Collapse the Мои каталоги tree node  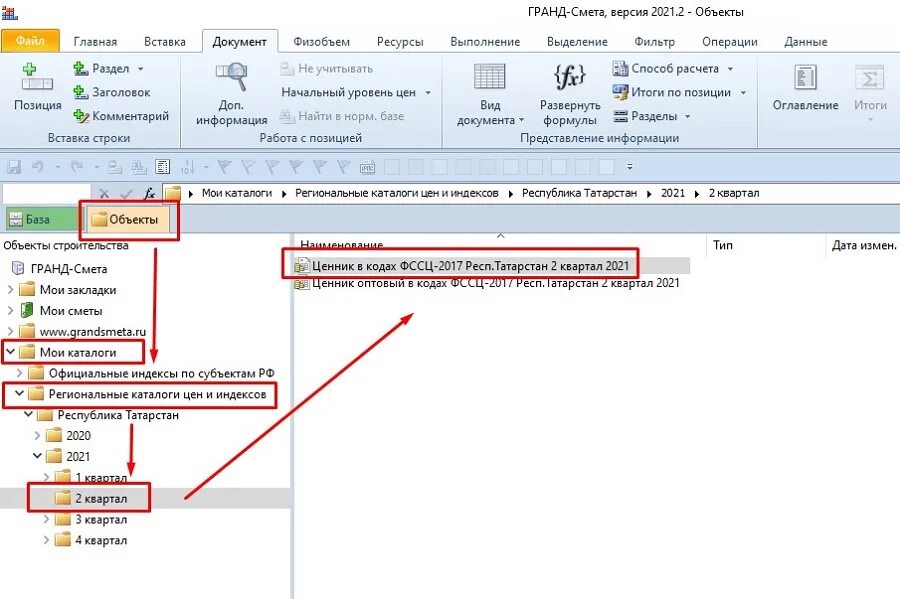[x=10, y=352]
